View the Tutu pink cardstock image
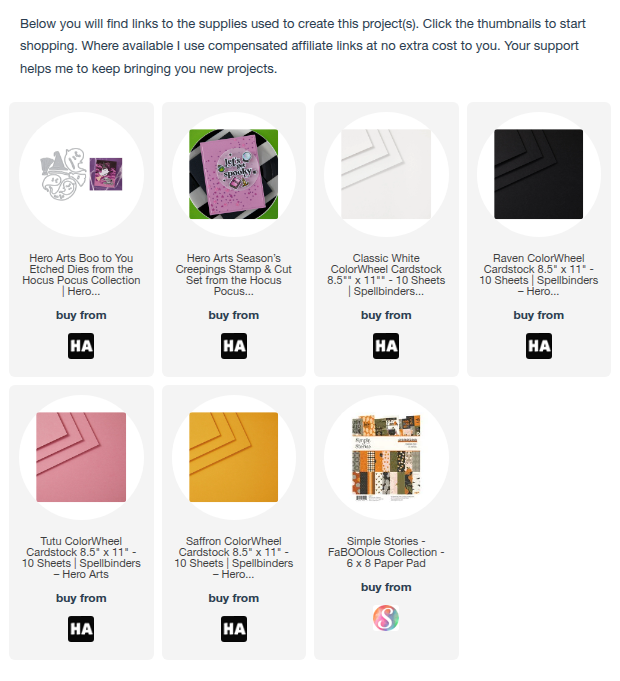620x681 pixels. click(81, 457)
